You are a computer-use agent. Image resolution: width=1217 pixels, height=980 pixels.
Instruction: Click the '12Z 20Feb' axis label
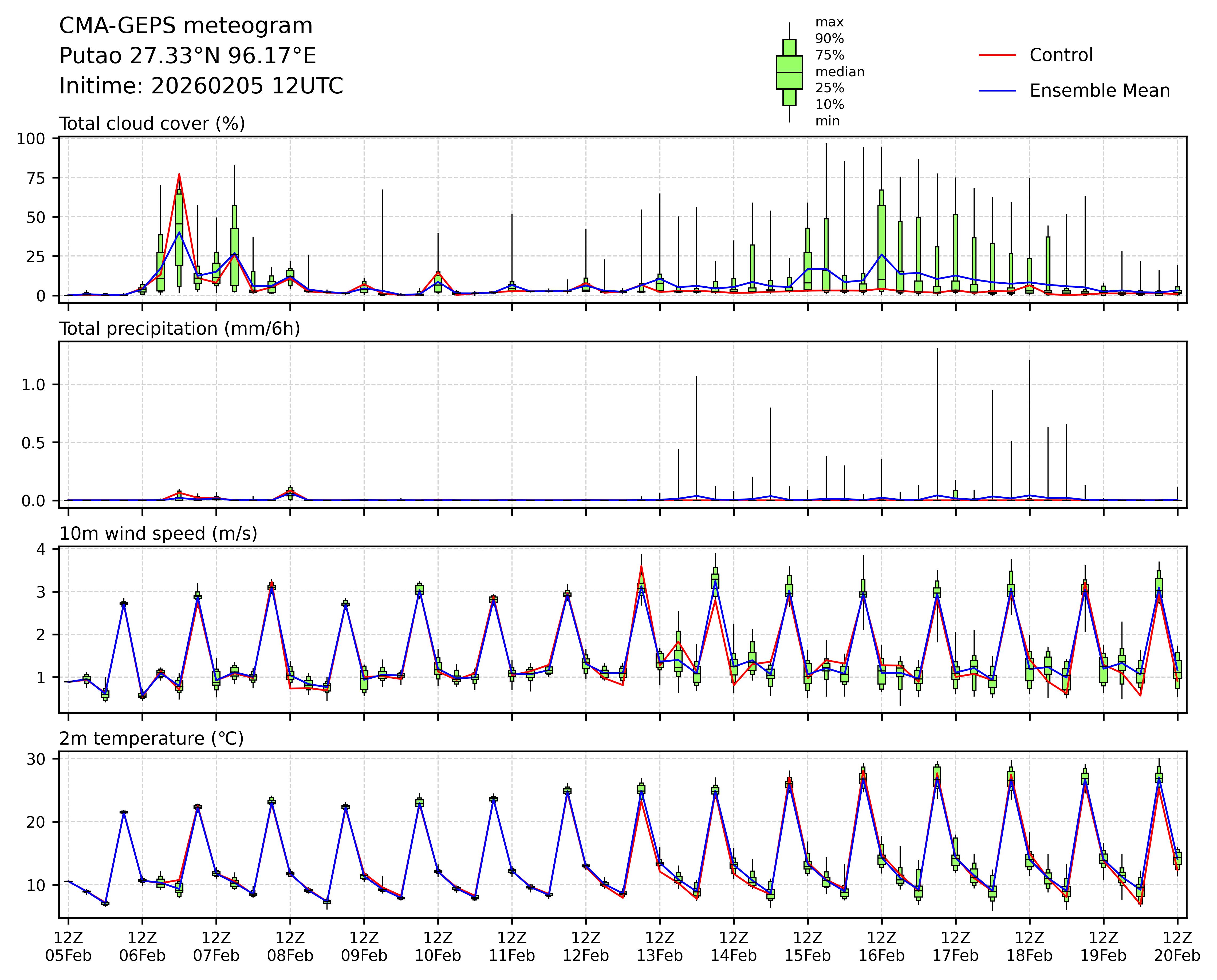click(1177, 947)
